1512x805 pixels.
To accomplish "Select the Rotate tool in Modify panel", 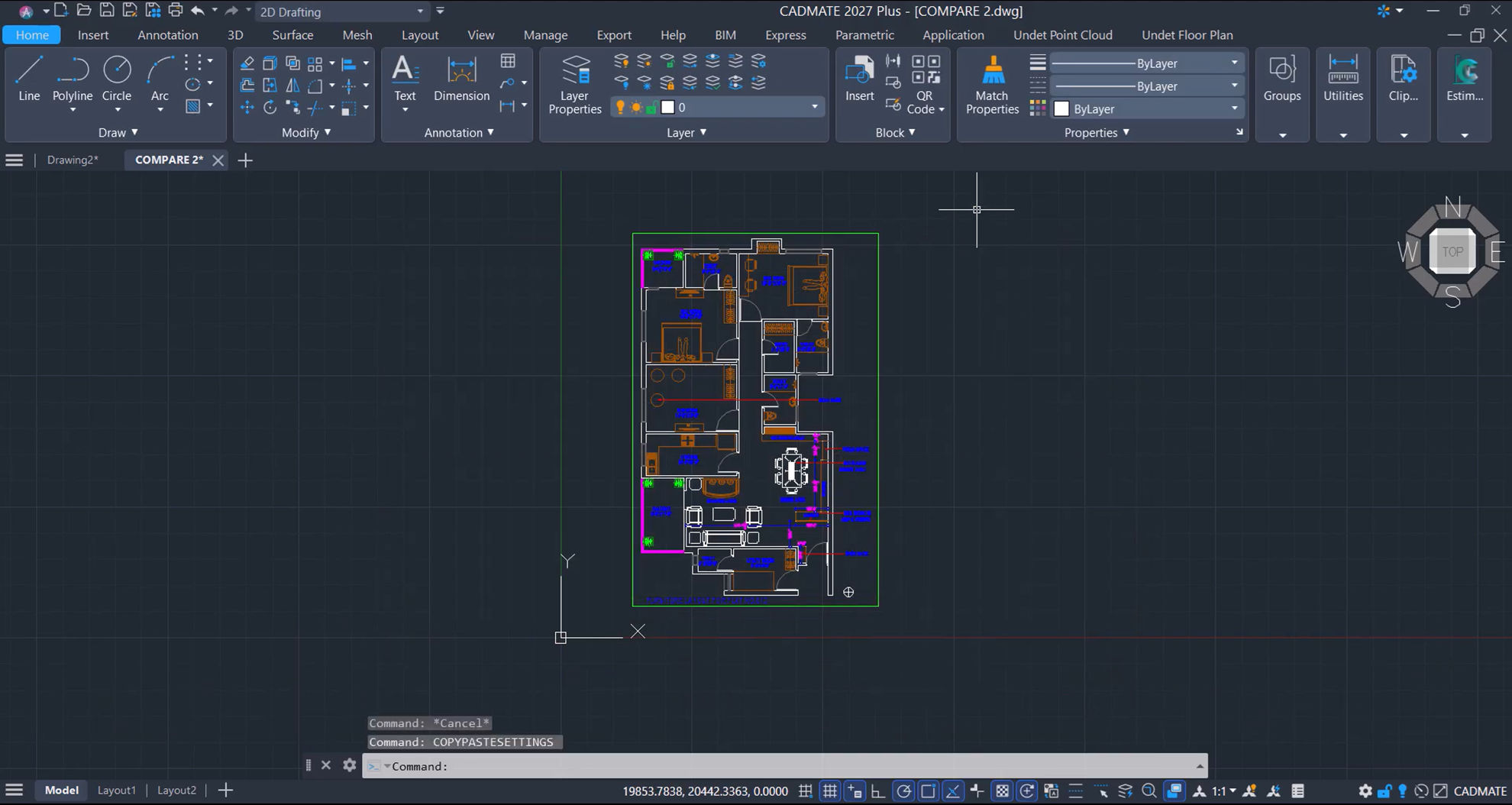I will 270,107.
